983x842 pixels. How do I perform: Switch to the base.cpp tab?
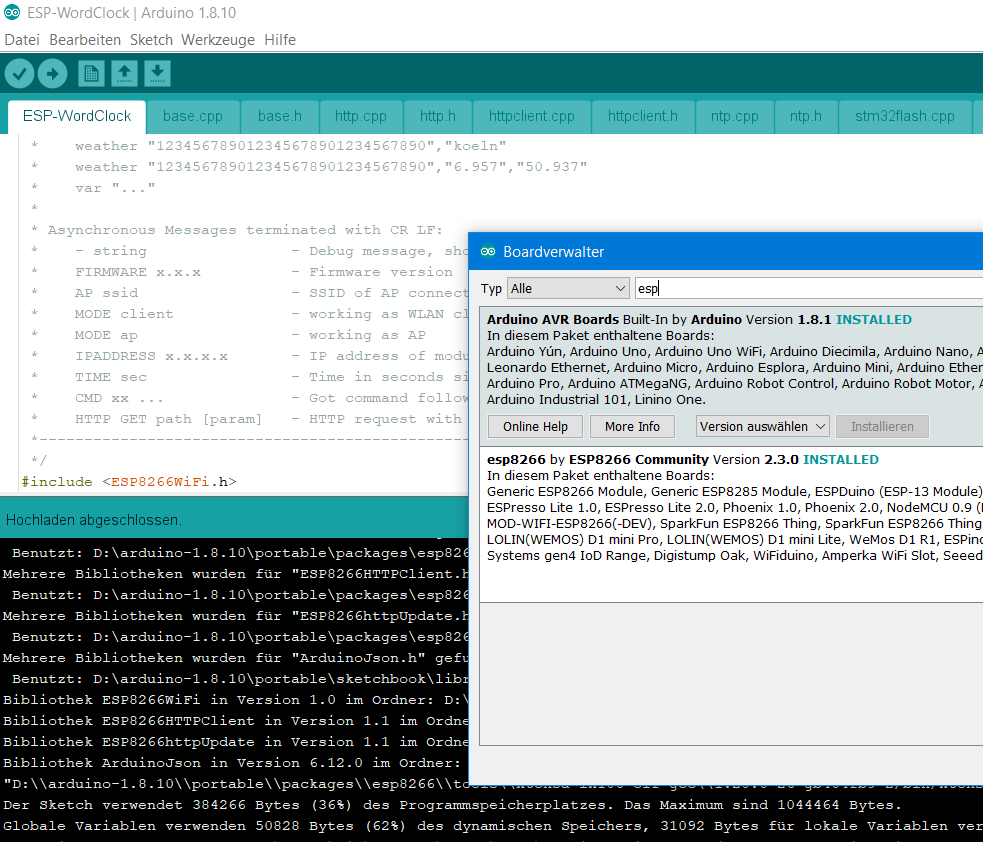pos(192,117)
